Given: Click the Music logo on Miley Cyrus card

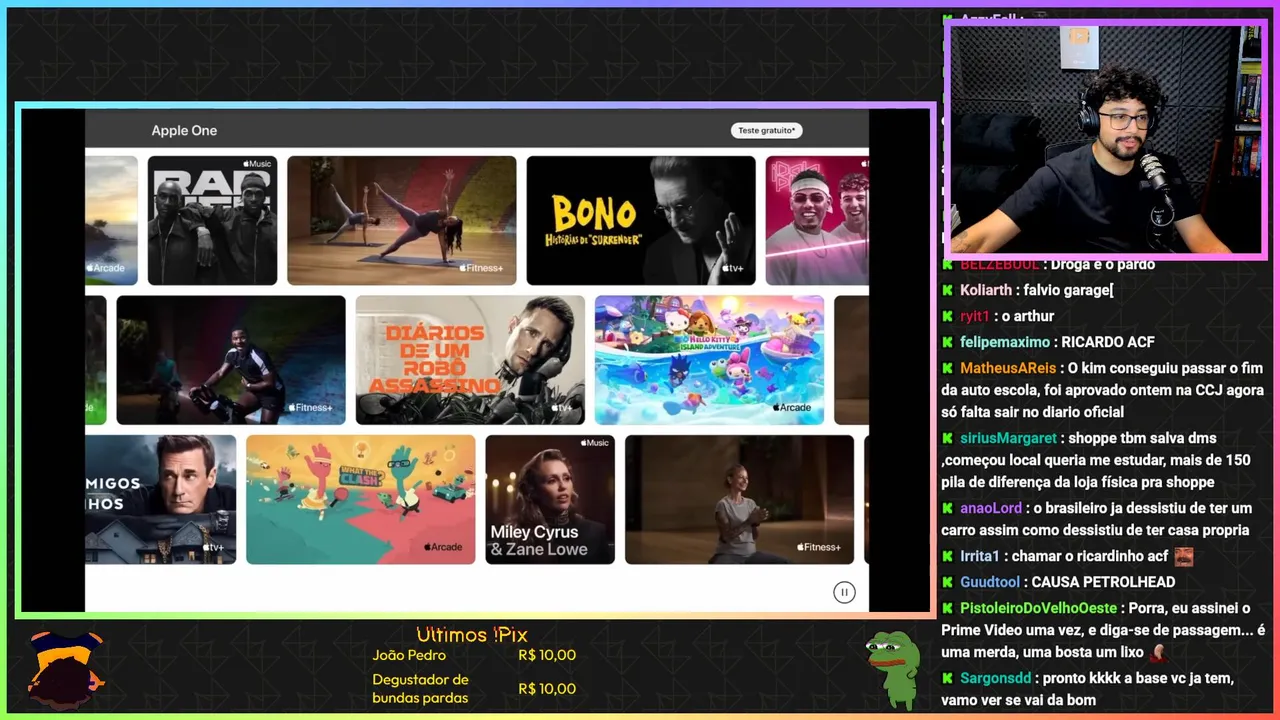Looking at the screenshot, I should 593,442.
